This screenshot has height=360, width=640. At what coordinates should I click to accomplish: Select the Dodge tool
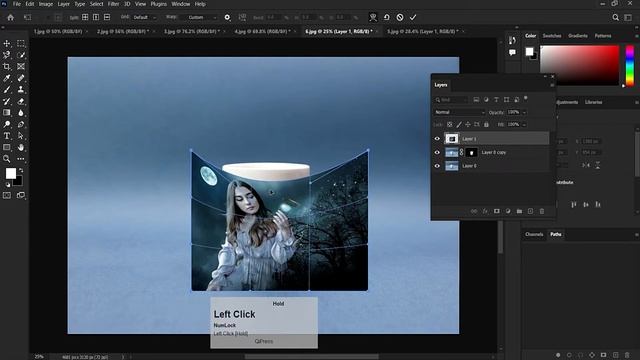tap(7, 124)
